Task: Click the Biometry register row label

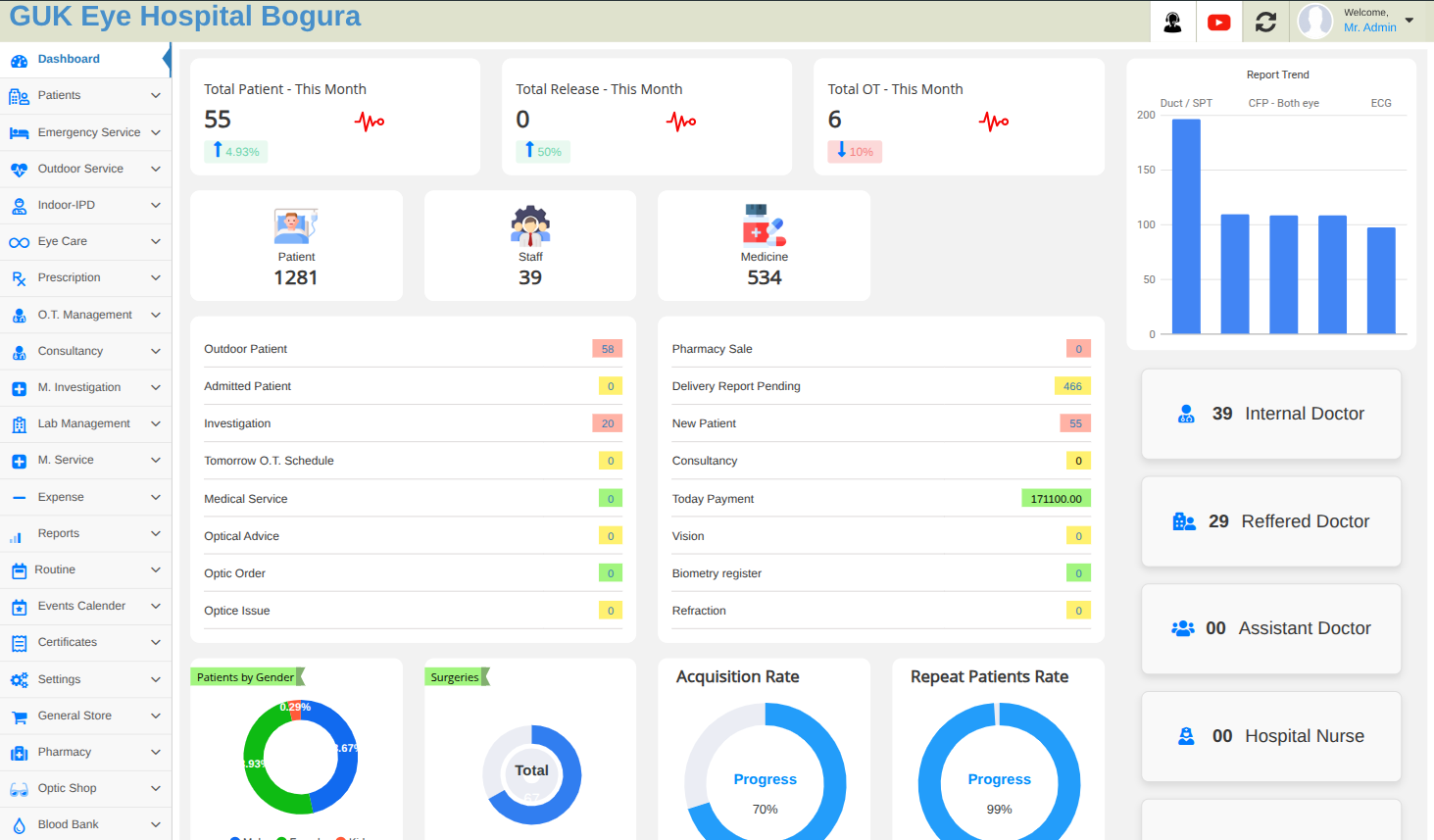Action: click(x=717, y=573)
